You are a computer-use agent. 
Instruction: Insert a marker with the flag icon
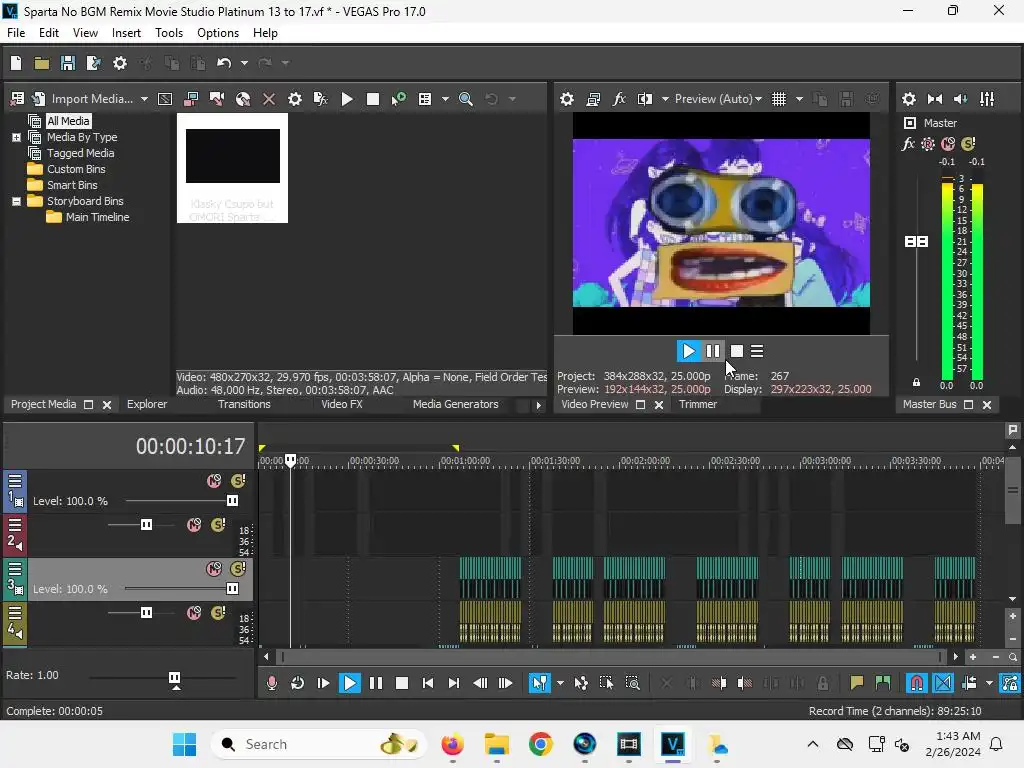pos(857,683)
